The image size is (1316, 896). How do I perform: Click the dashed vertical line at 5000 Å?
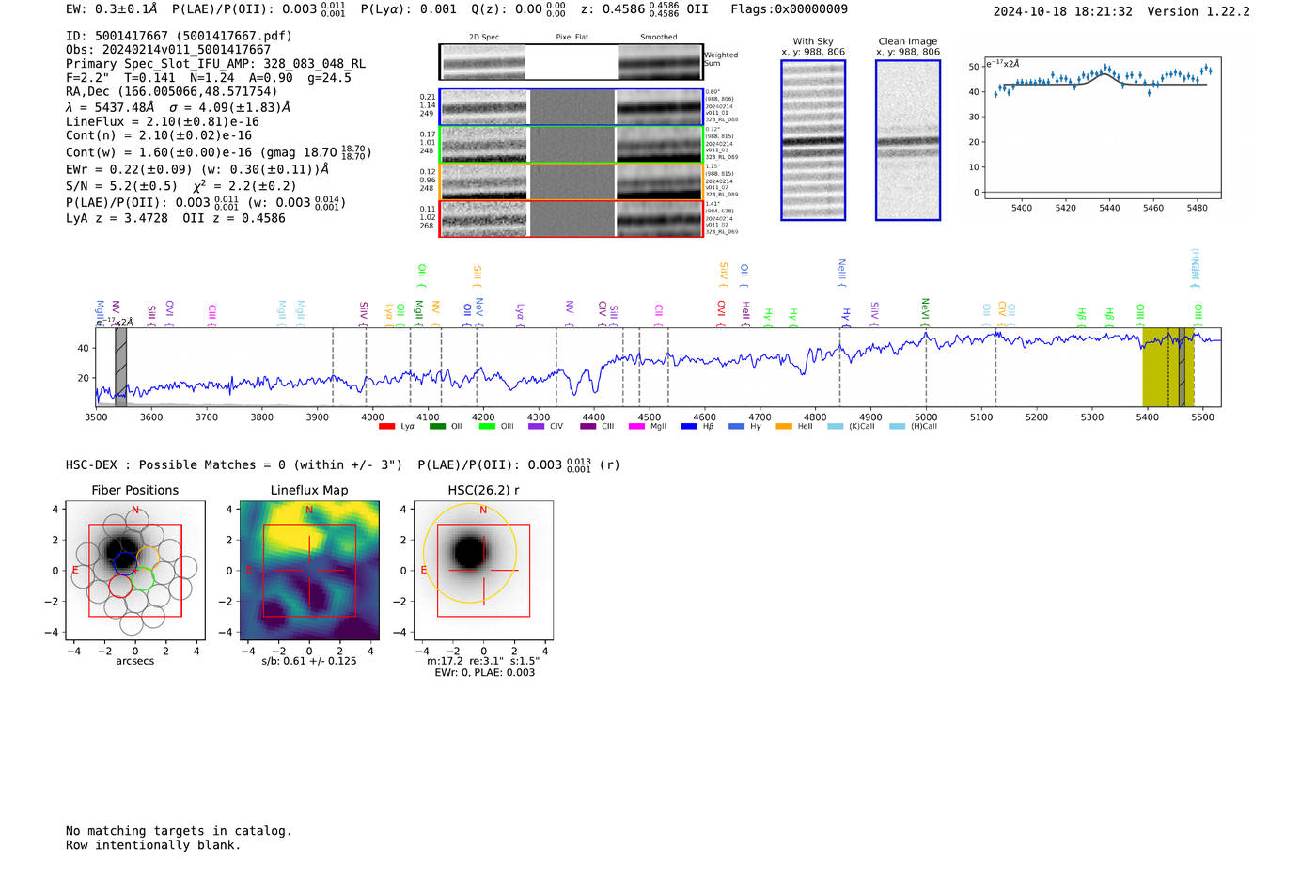(926, 368)
